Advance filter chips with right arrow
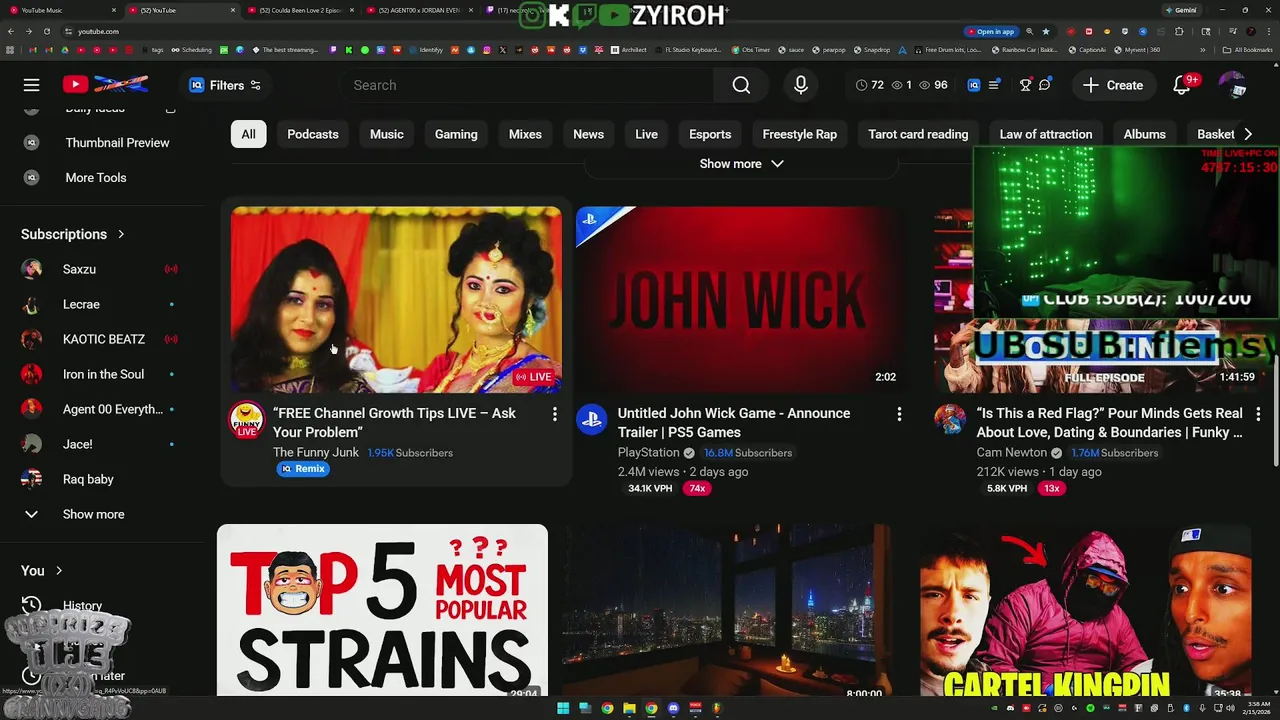Image resolution: width=1280 pixels, height=720 pixels. tap(1247, 134)
